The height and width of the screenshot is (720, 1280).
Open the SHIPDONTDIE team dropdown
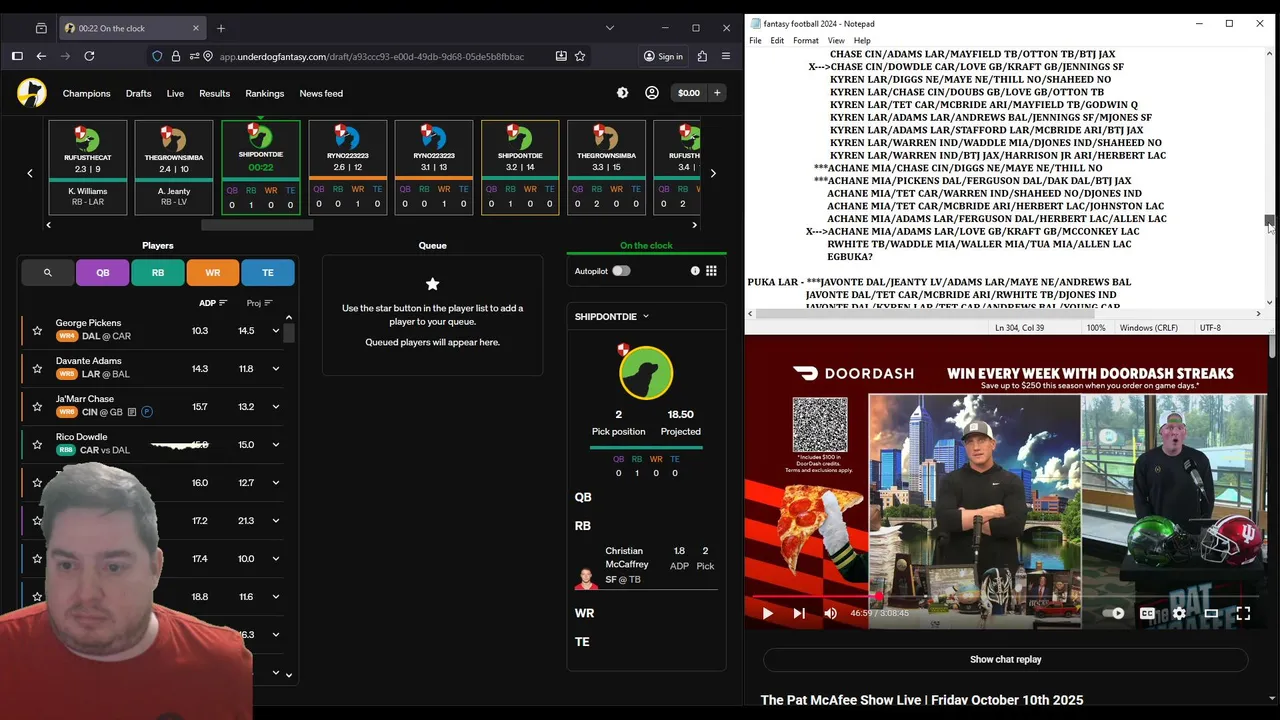tap(612, 316)
